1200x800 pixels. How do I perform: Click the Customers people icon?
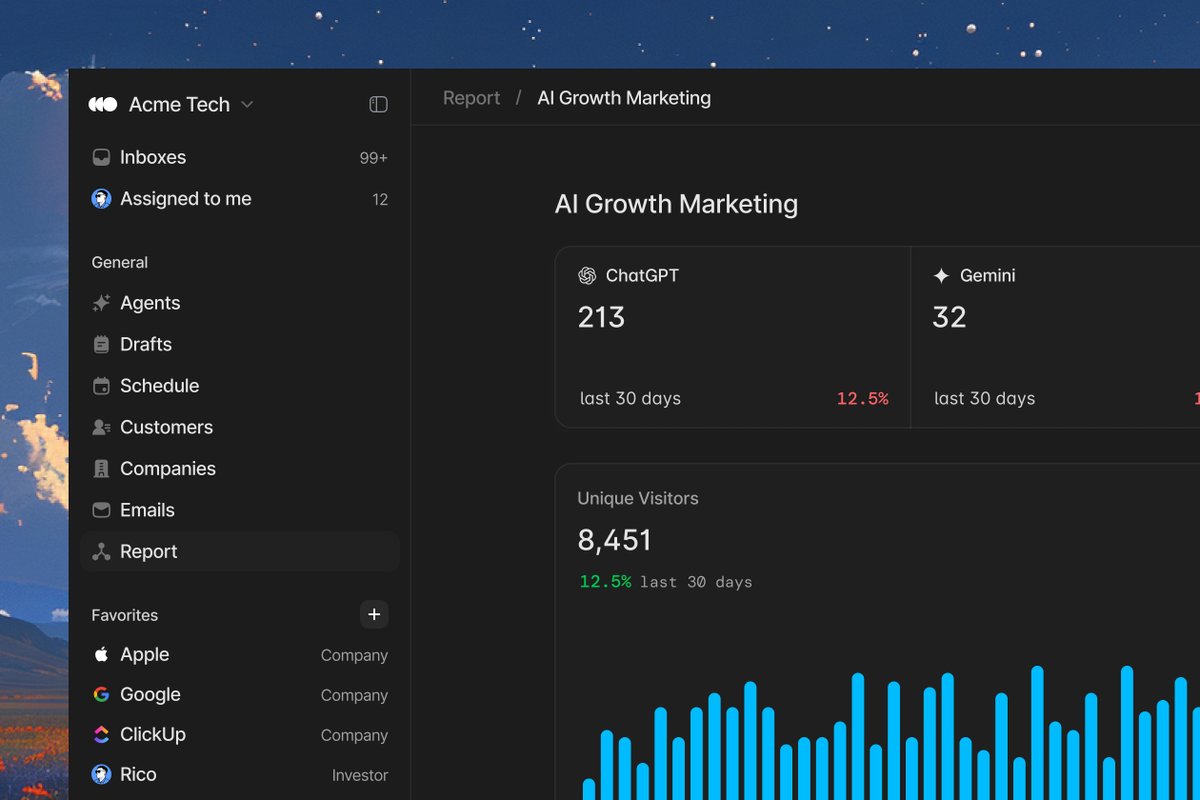point(101,427)
